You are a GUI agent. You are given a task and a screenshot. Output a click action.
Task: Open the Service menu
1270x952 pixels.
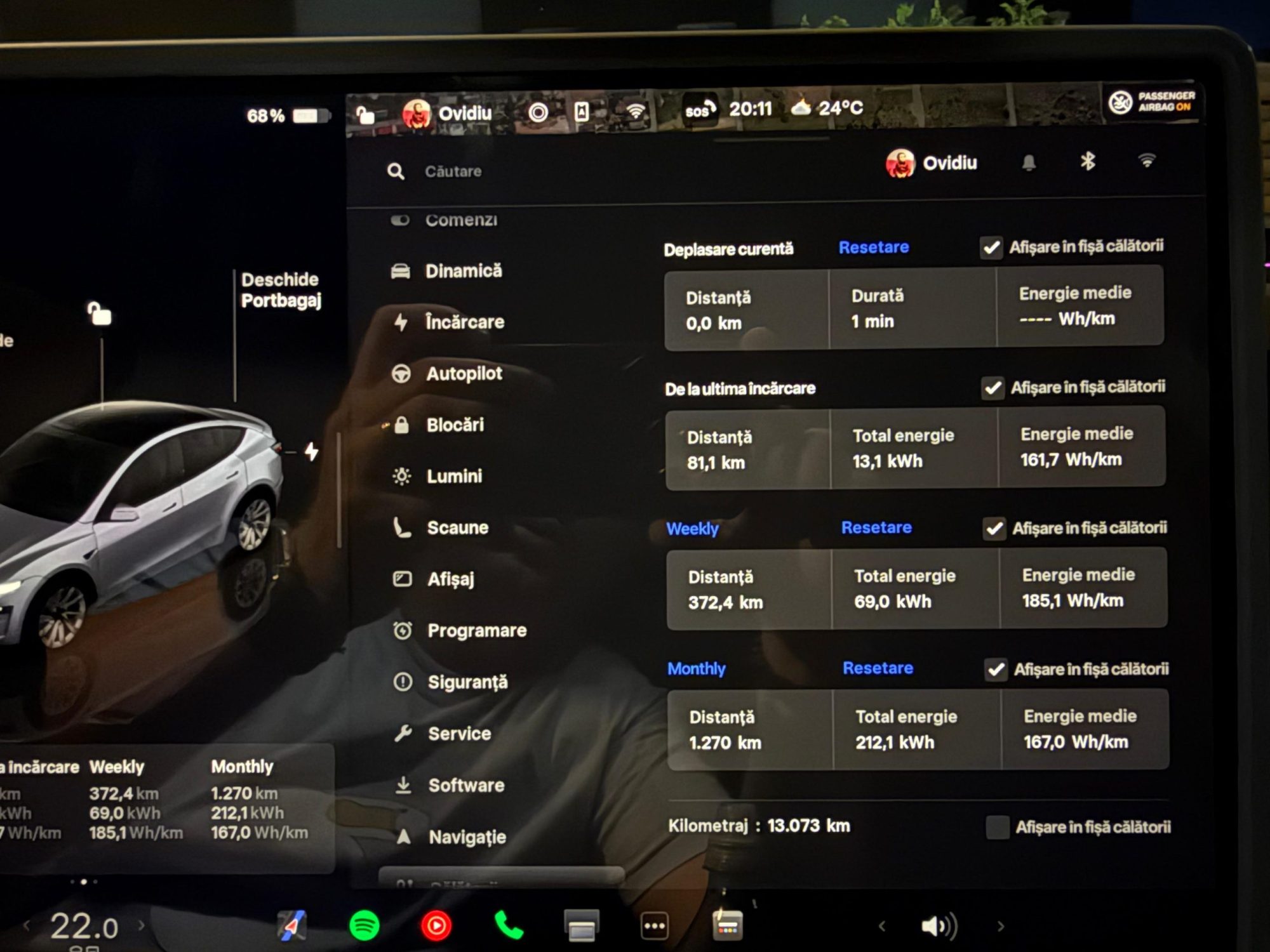point(443,734)
